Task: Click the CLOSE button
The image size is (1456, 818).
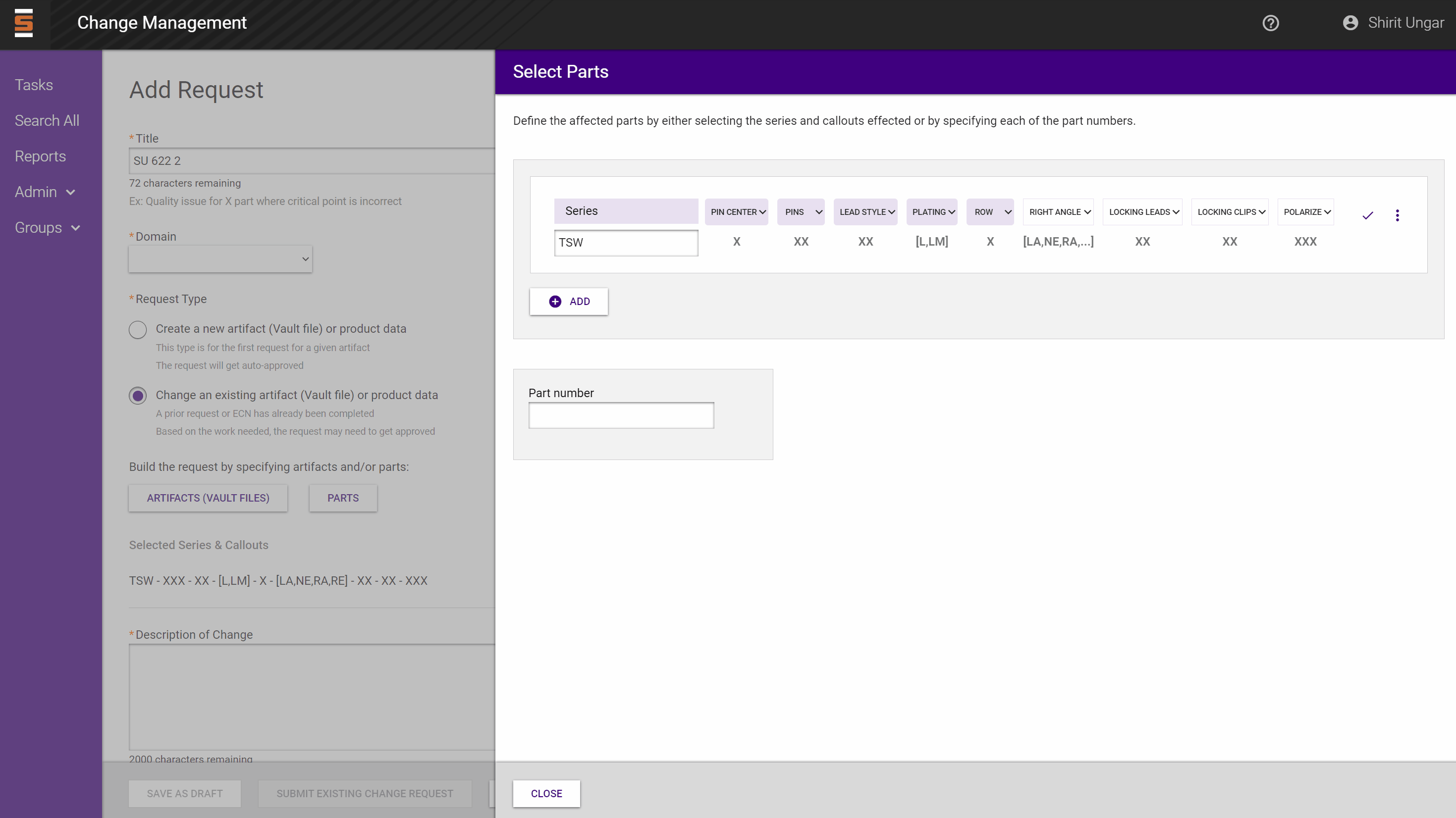Action: (546, 794)
